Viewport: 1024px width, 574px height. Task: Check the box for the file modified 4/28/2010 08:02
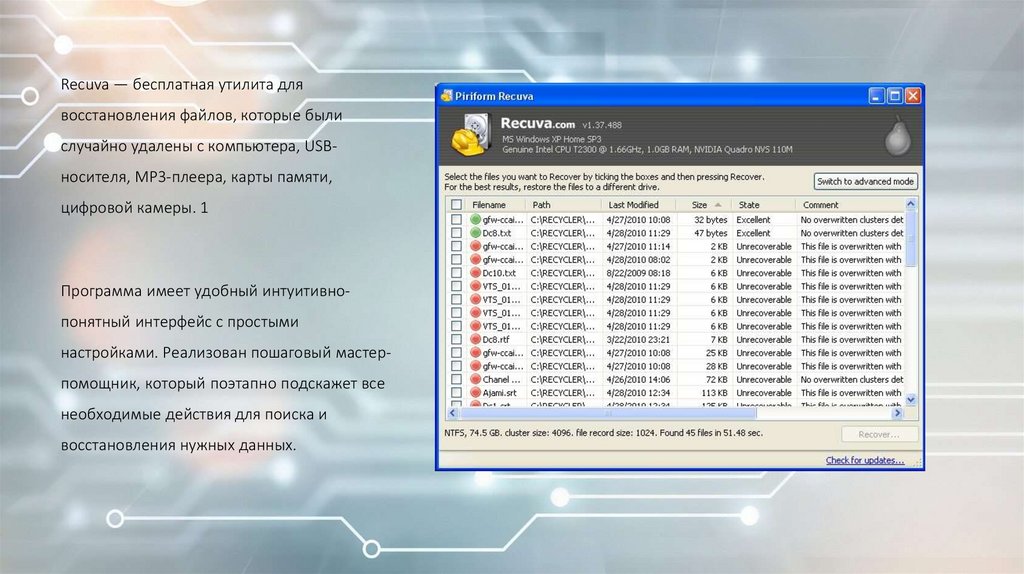[x=456, y=260]
